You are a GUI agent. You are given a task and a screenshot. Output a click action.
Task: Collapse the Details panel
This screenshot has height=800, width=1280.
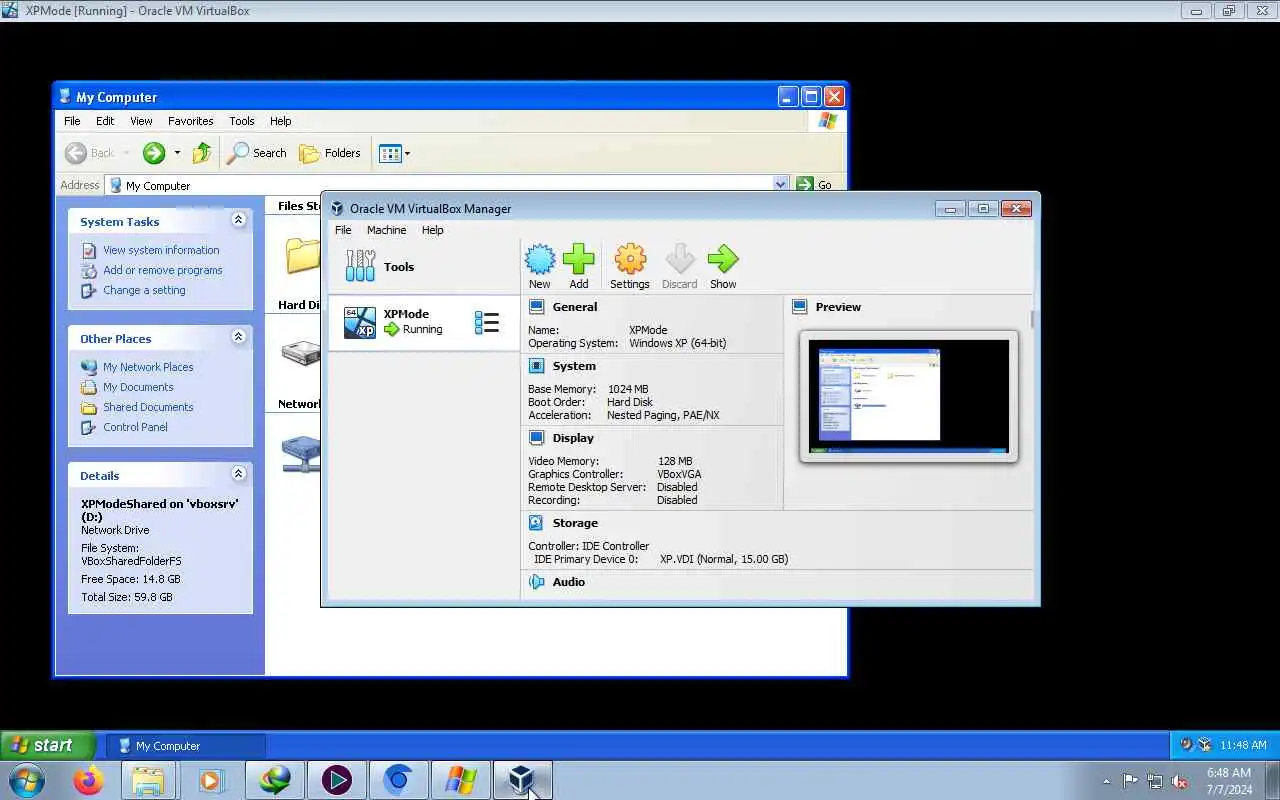(238, 474)
